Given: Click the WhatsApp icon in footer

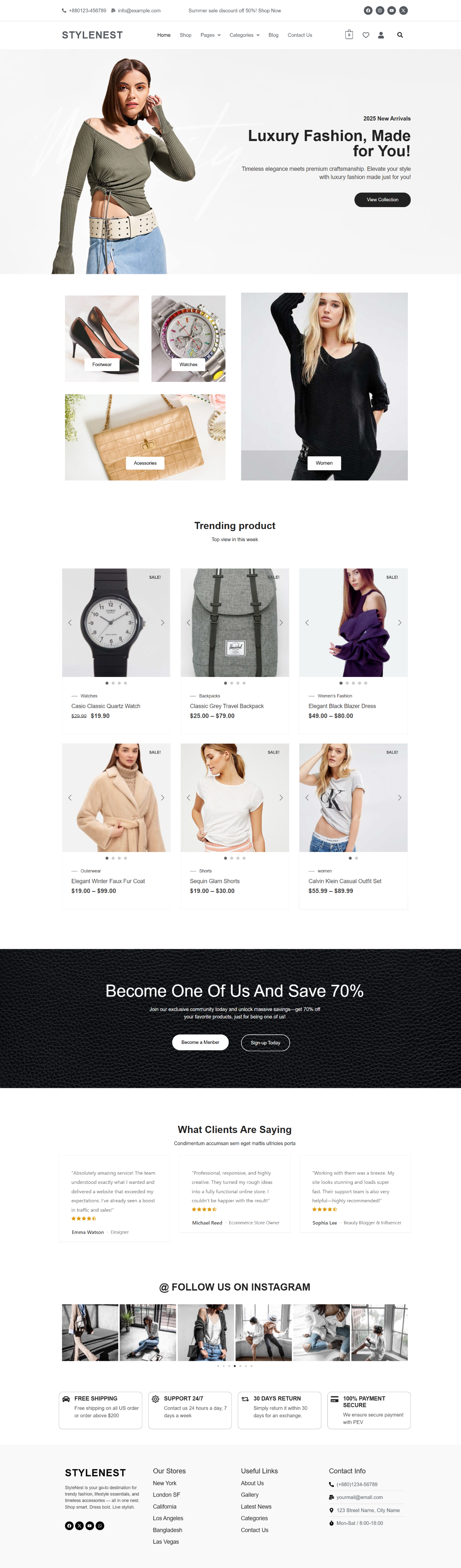Looking at the screenshot, I should [x=100, y=1525].
